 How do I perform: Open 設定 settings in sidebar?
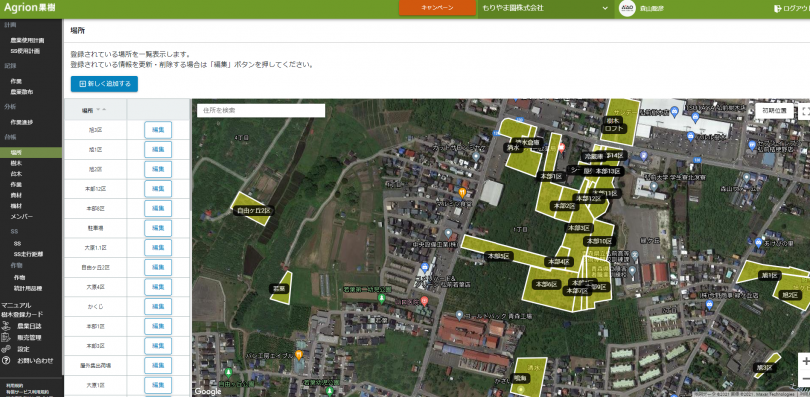pyautogui.click(x=24, y=349)
